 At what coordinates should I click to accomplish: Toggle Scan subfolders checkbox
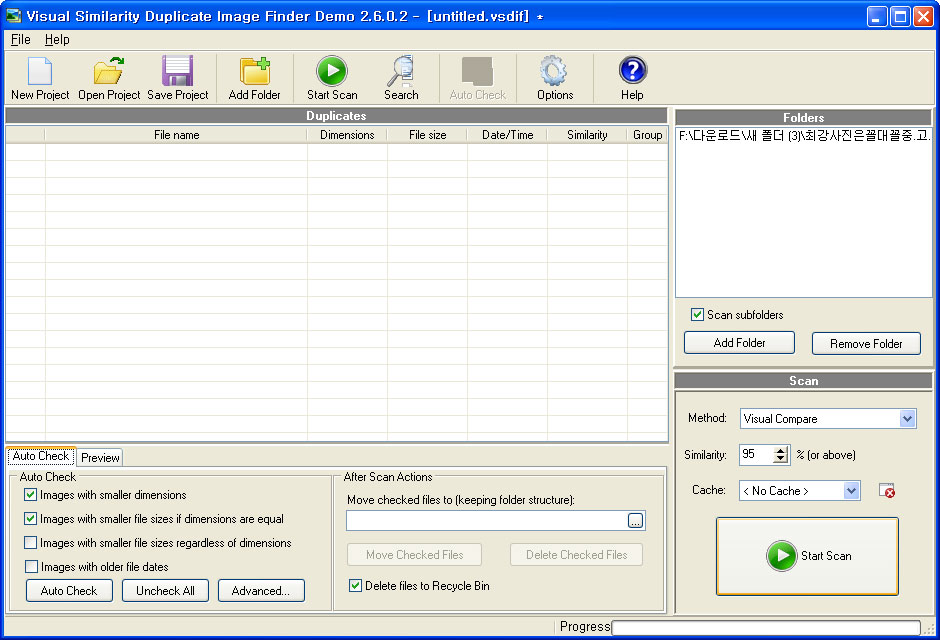[x=697, y=315]
